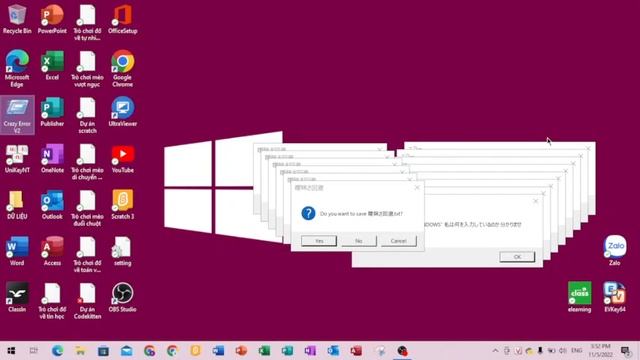Show hidden system tray icons
This screenshot has height=360, width=640.
point(495,351)
